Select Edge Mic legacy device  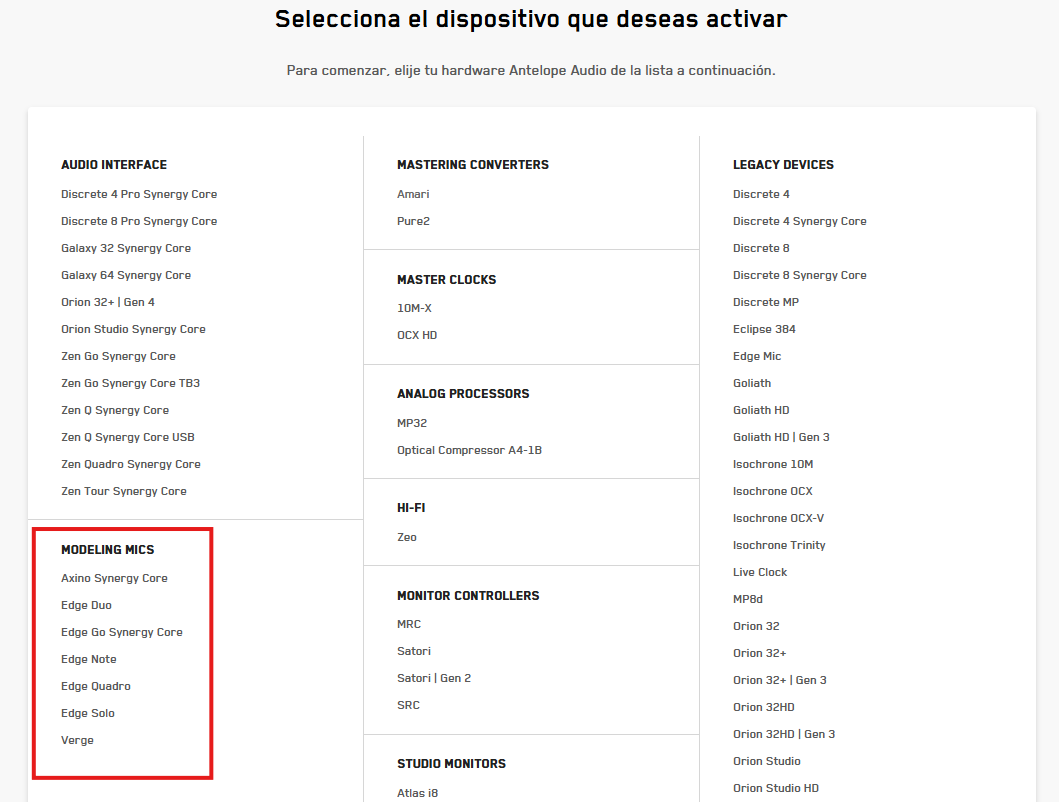757,356
